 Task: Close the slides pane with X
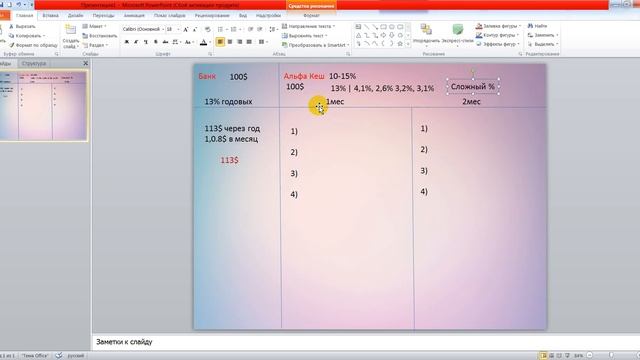[x=85, y=63]
